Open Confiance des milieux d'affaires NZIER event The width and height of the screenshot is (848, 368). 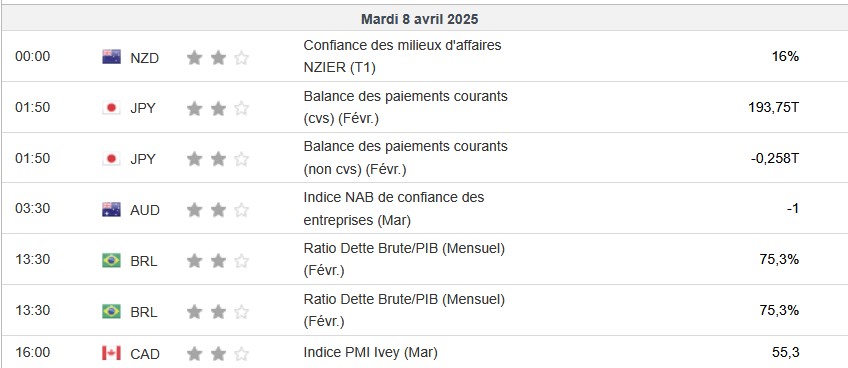tap(402, 56)
